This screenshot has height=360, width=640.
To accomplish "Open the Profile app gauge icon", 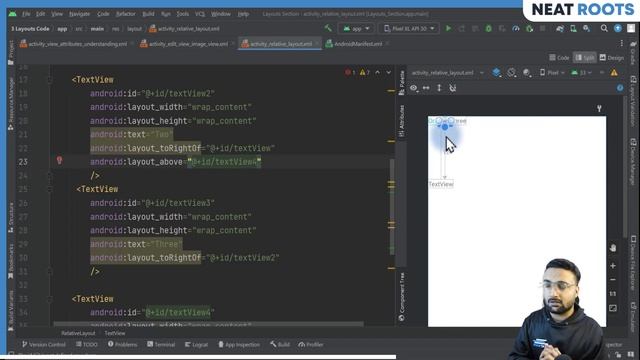I will (x=516, y=29).
